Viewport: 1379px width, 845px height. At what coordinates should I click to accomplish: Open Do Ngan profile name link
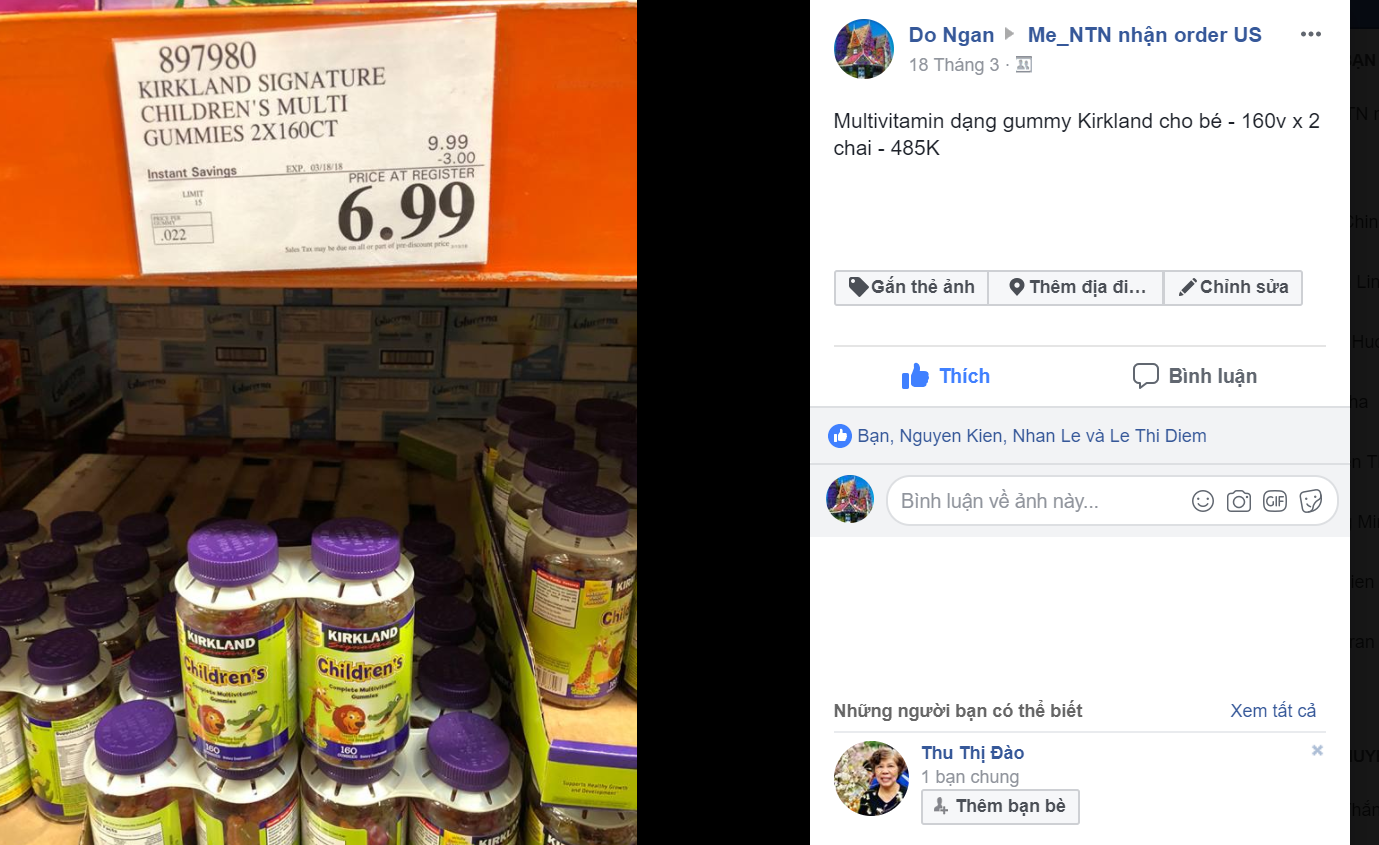(951, 35)
